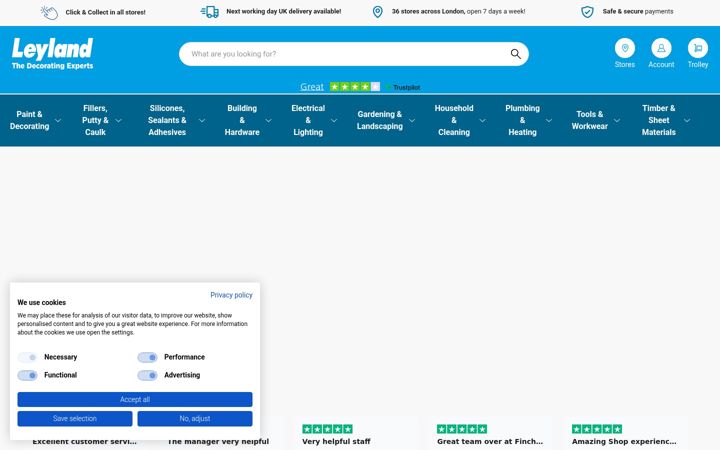
Task: Open the Tools & Workwear menu
Action: pyautogui.click(x=590, y=120)
